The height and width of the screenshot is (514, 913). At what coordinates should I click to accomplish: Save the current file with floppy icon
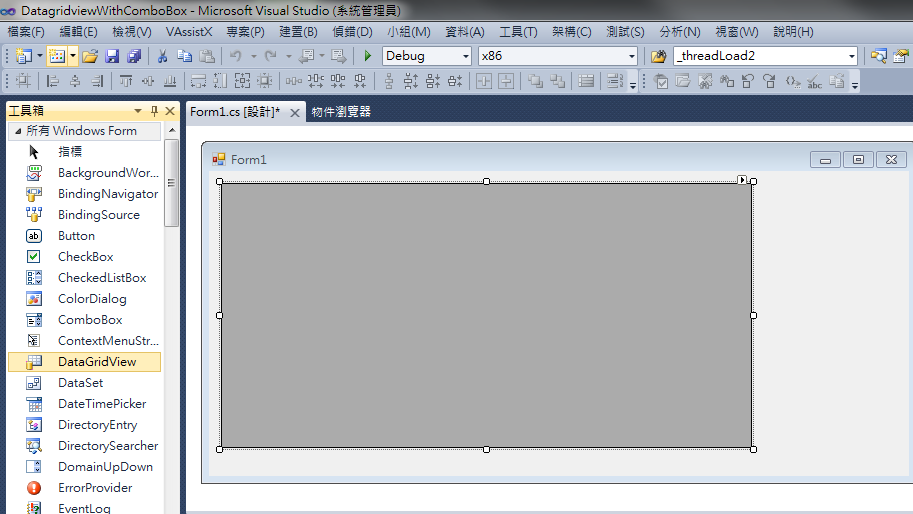112,56
